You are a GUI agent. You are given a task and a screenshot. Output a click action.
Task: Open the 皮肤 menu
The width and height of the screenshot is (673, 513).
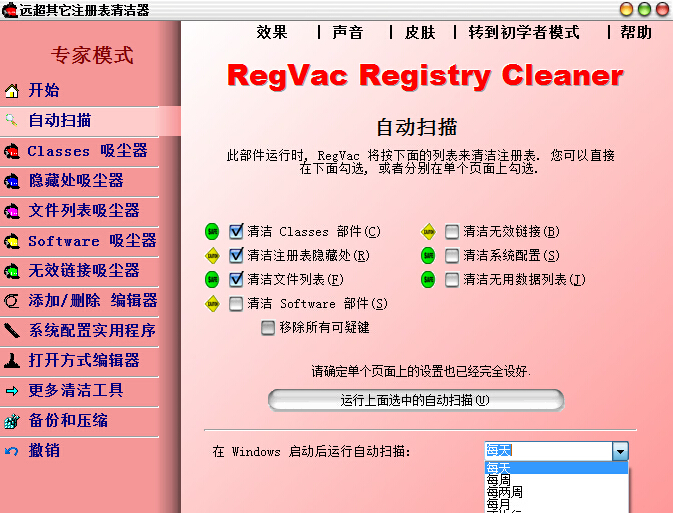point(420,32)
